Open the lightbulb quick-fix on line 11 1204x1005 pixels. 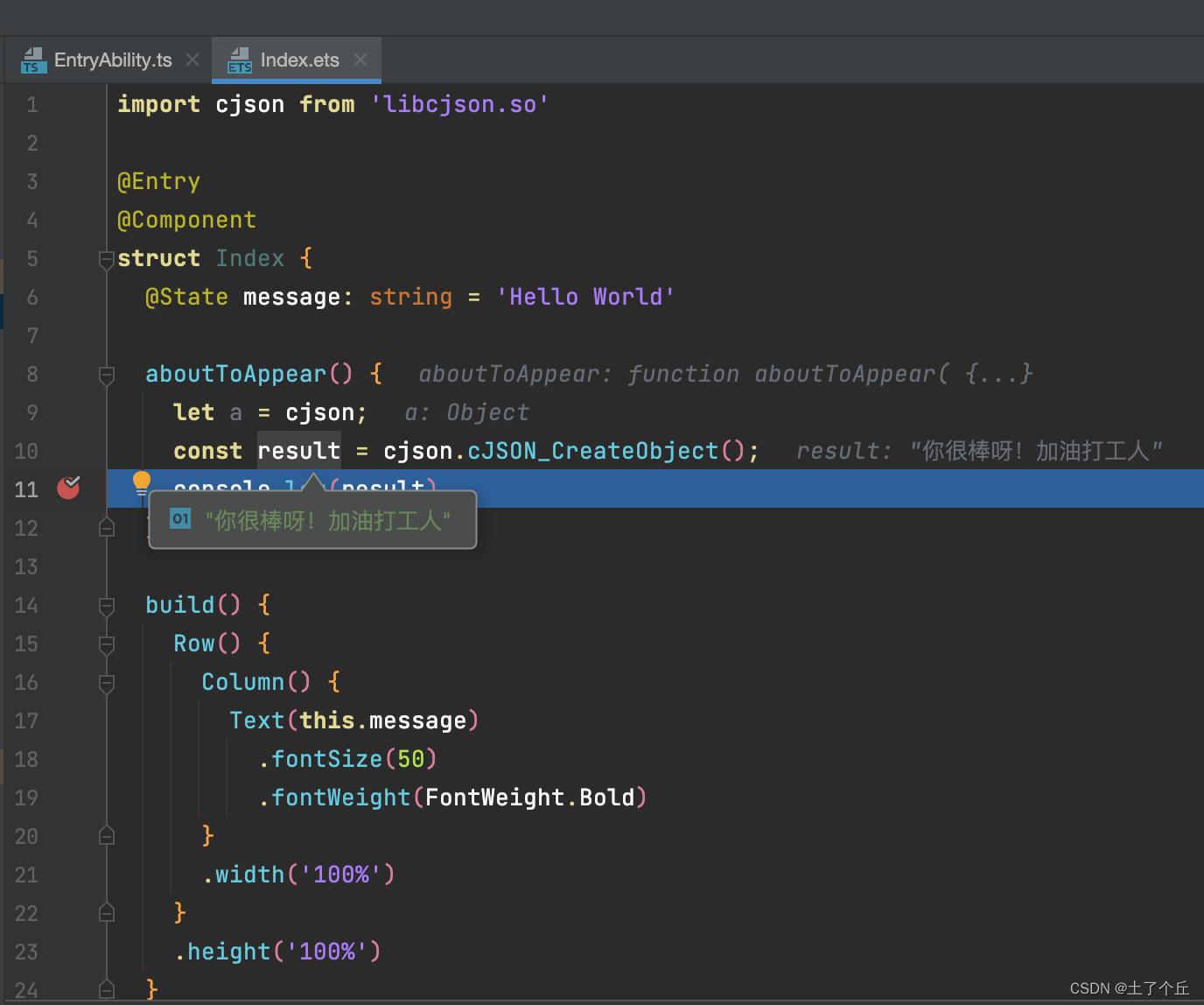pyautogui.click(x=142, y=482)
